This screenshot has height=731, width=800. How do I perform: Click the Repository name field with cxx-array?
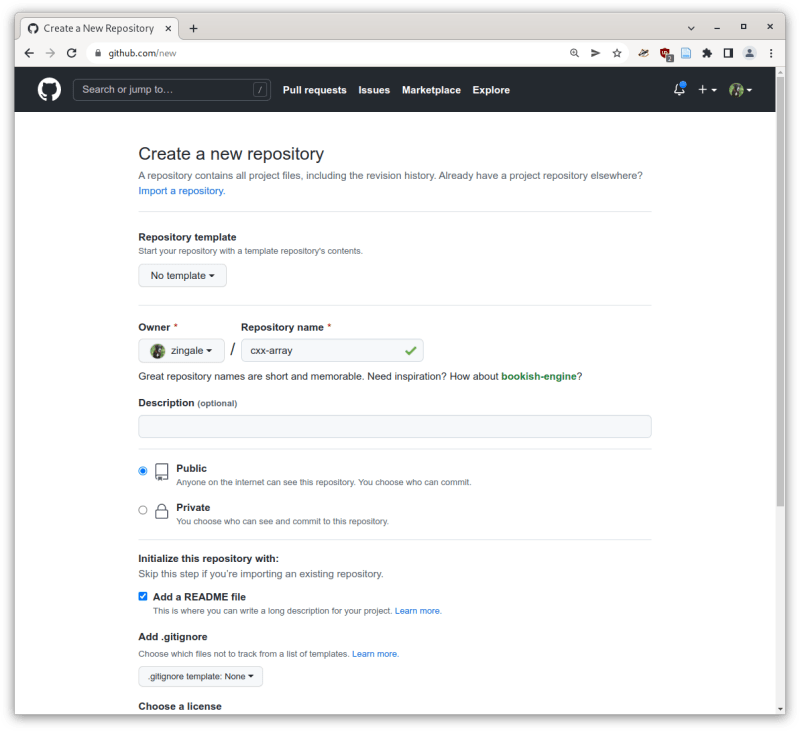click(332, 350)
